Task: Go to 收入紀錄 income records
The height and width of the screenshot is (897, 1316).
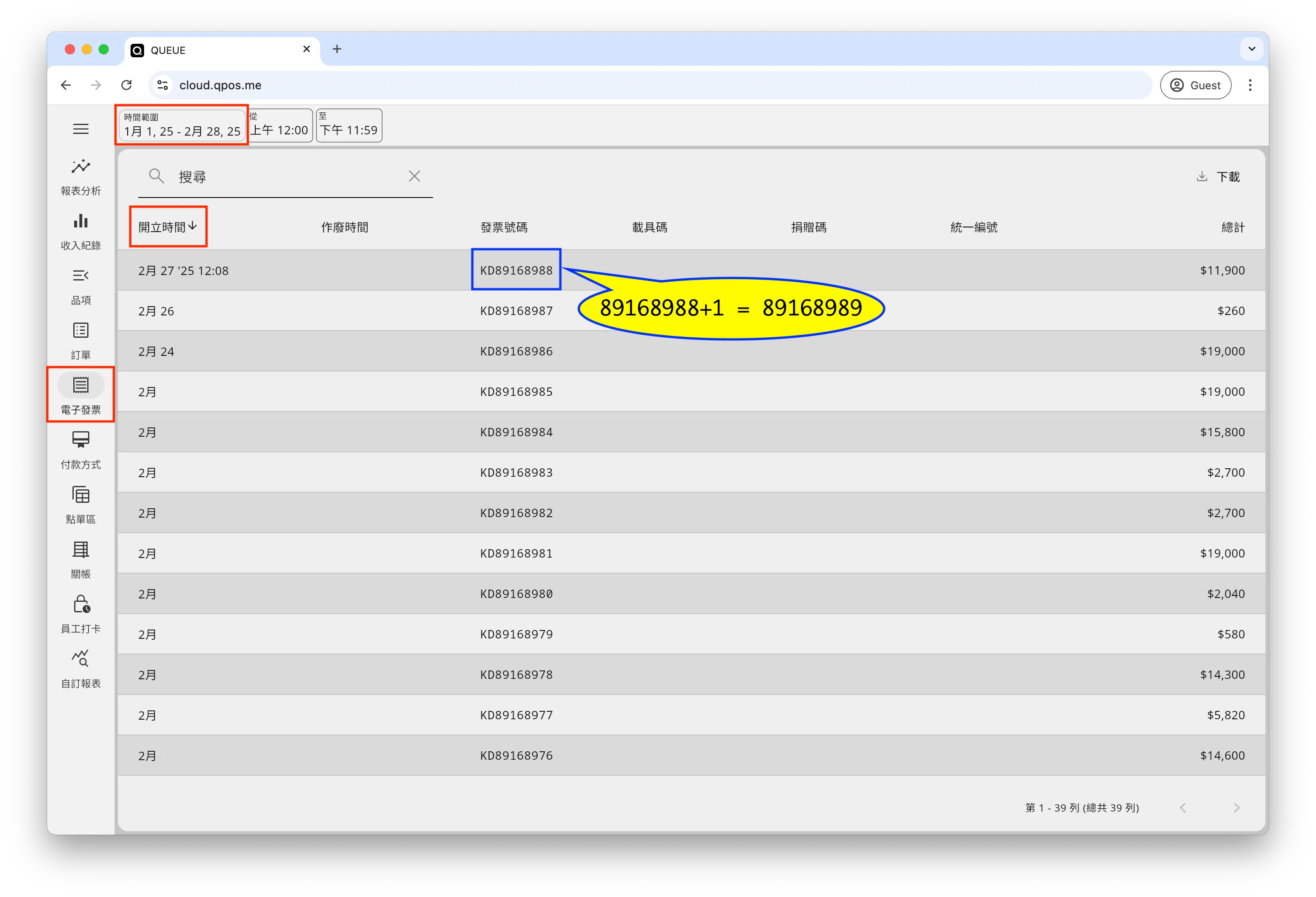Action: click(81, 232)
